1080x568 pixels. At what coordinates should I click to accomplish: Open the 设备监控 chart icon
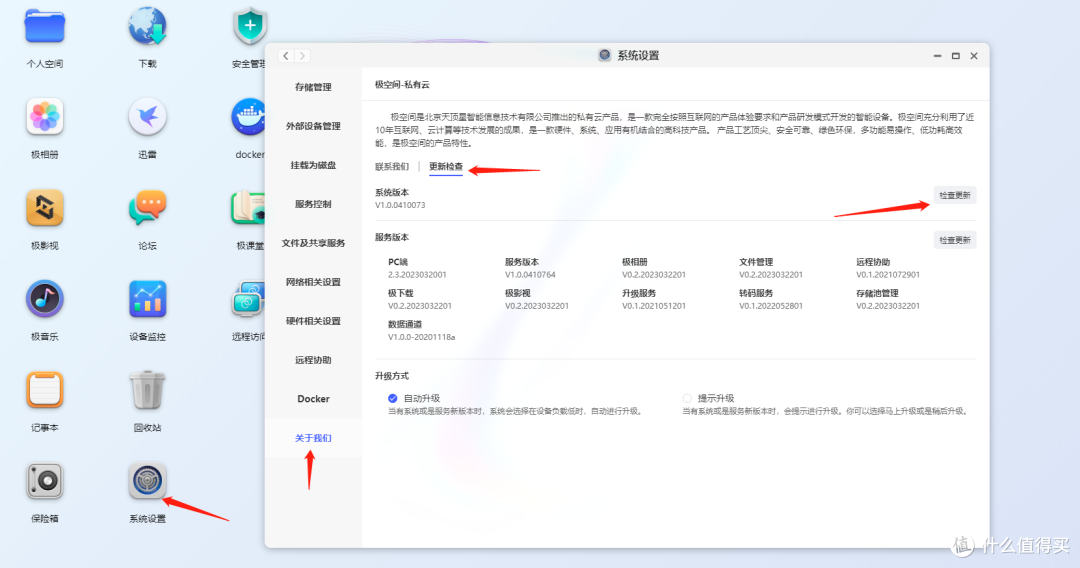[147, 299]
